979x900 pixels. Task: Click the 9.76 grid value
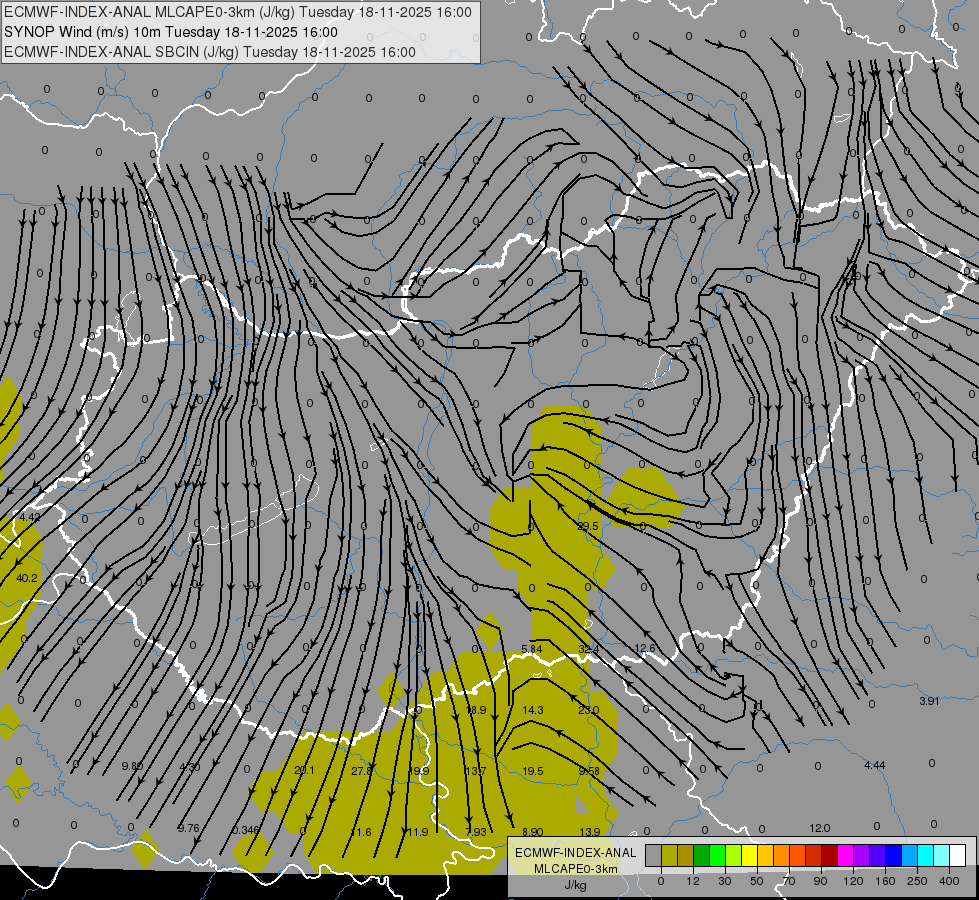189,828
